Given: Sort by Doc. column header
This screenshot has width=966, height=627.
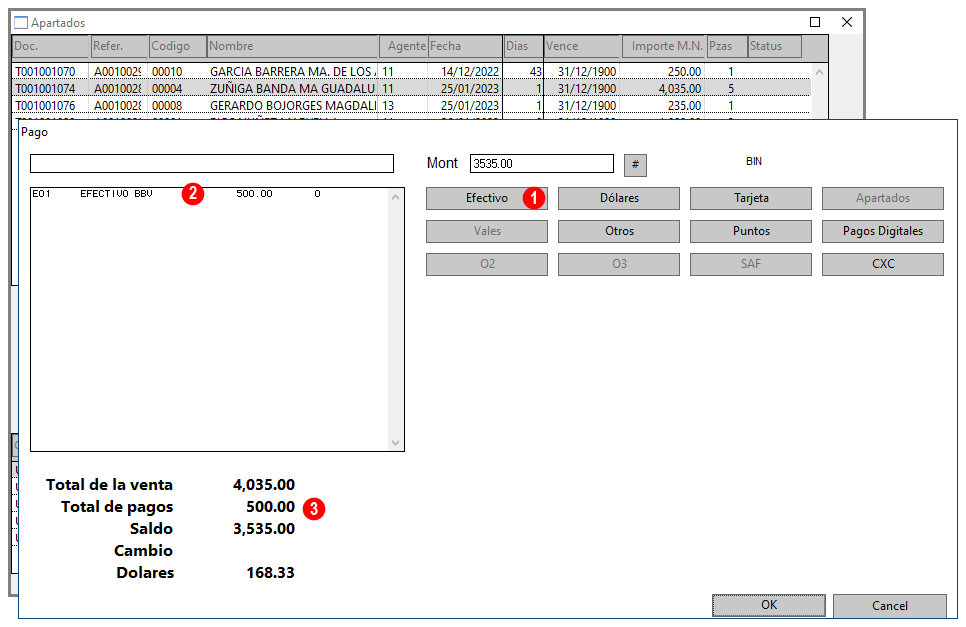Looking at the screenshot, I should 50,46.
